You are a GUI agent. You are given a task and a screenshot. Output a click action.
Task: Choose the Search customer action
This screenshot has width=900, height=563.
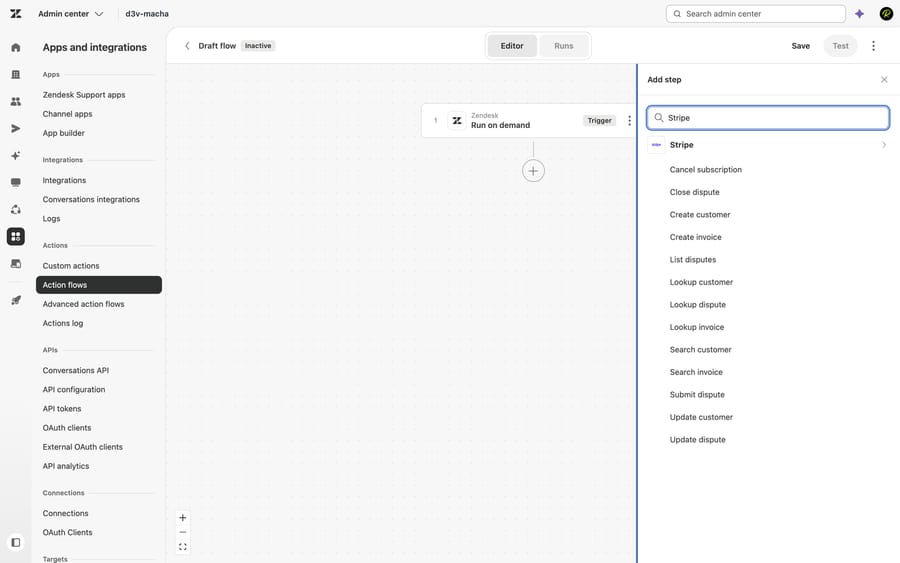(700, 350)
